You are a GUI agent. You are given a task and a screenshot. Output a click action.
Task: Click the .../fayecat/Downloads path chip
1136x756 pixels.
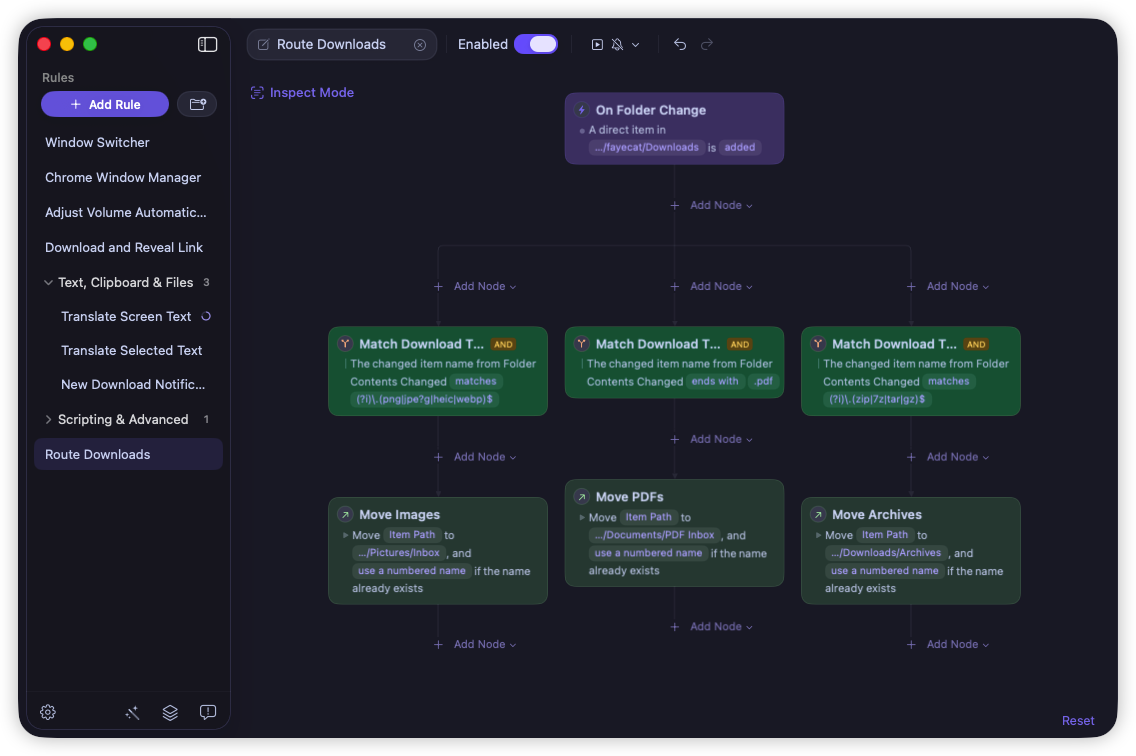[x=646, y=147]
